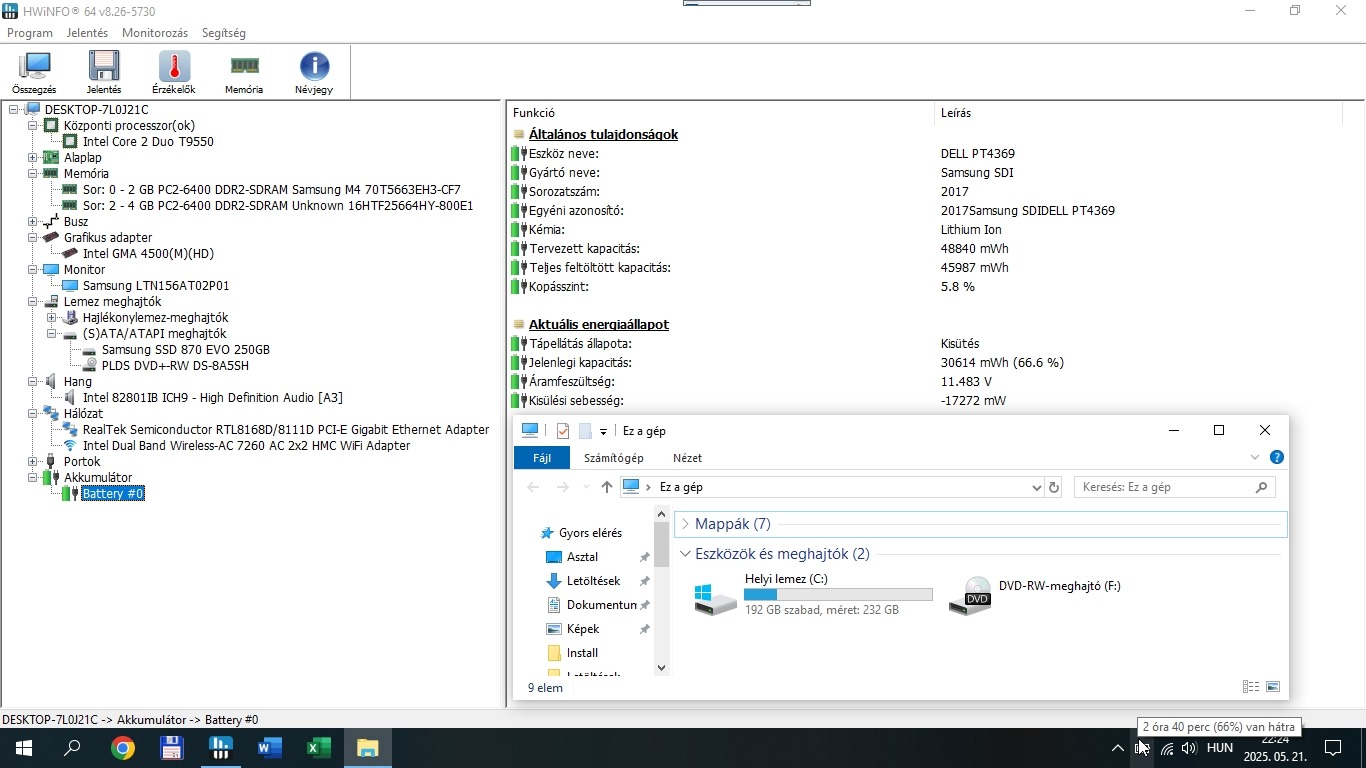The width and height of the screenshot is (1366, 768).
Task: Refresh the Ez a gép view
Action: 1053,487
